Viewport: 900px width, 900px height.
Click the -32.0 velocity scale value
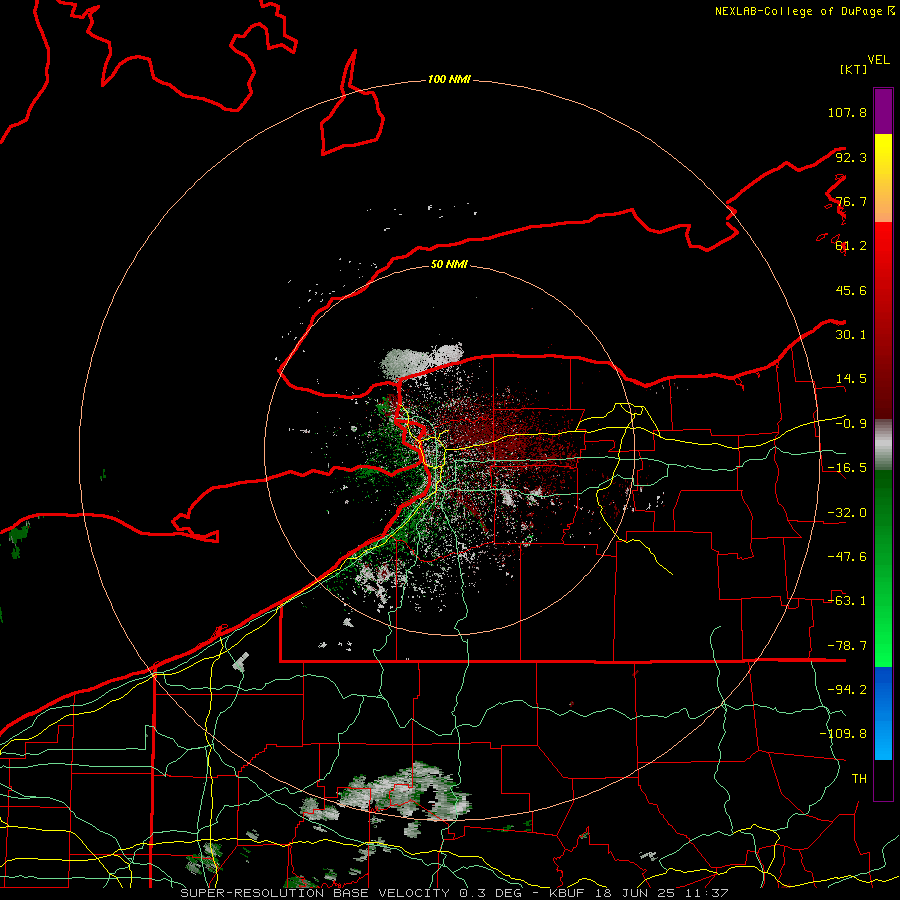tap(847, 513)
